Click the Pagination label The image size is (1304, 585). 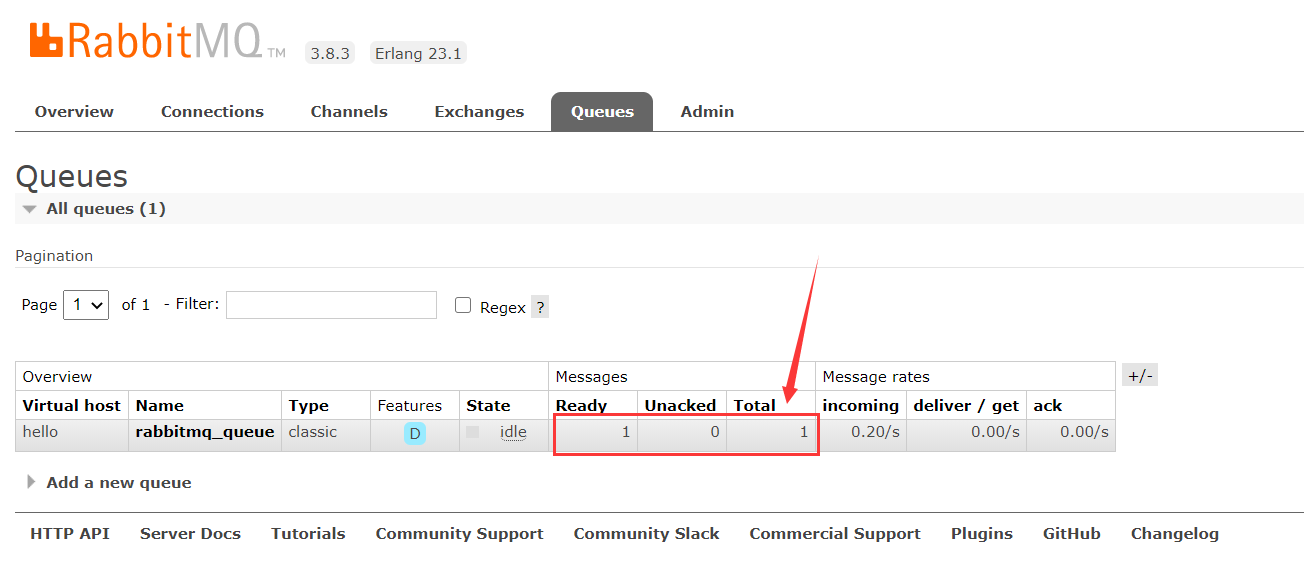pyautogui.click(x=54, y=256)
